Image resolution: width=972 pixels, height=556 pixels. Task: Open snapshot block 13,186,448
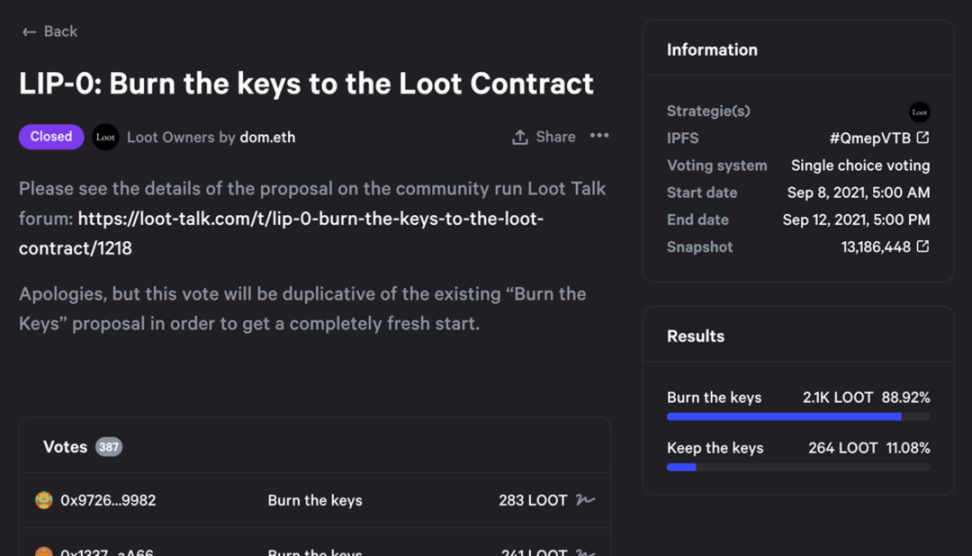pos(875,247)
